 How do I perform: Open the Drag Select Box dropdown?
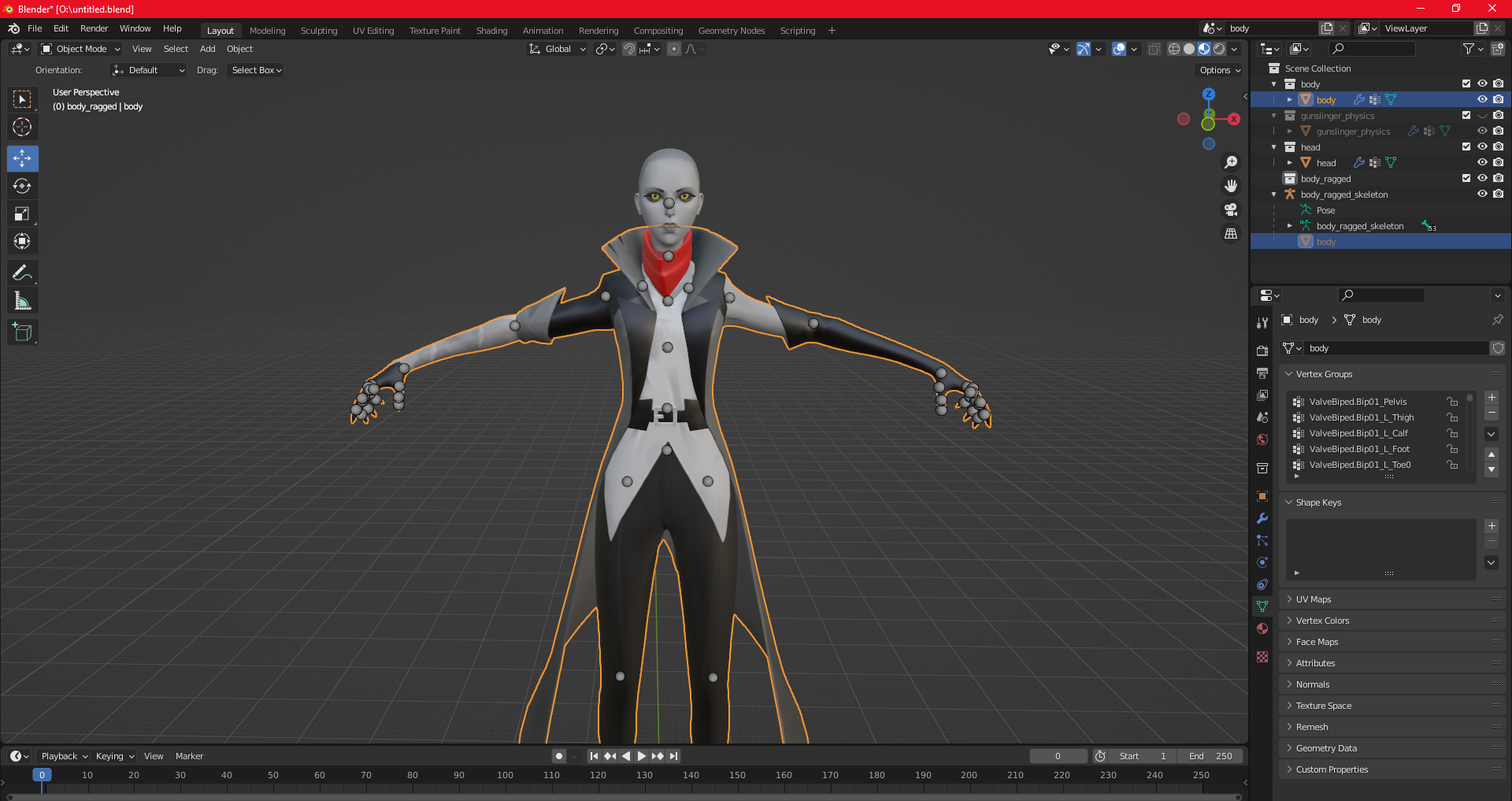pos(255,70)
